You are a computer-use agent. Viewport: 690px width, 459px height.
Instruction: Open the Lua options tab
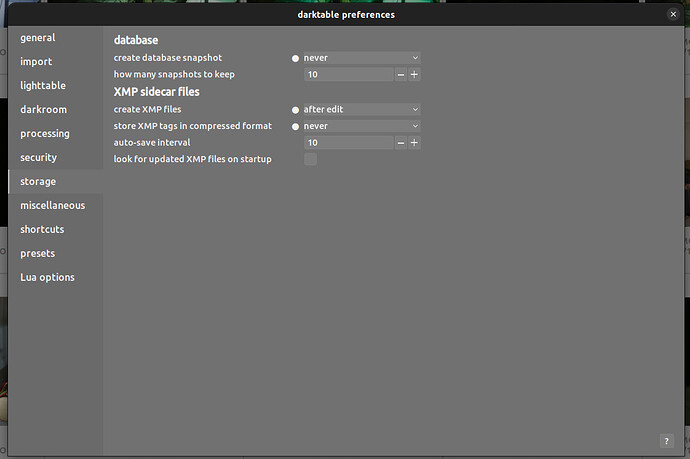coord(55,277)
